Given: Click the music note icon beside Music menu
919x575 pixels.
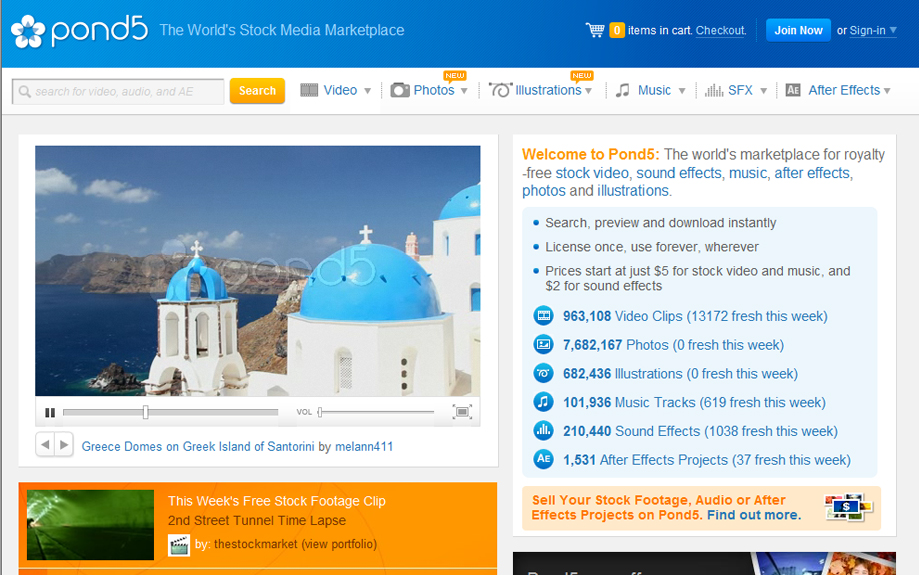Looking at the screenshot, I should (622, 90).
